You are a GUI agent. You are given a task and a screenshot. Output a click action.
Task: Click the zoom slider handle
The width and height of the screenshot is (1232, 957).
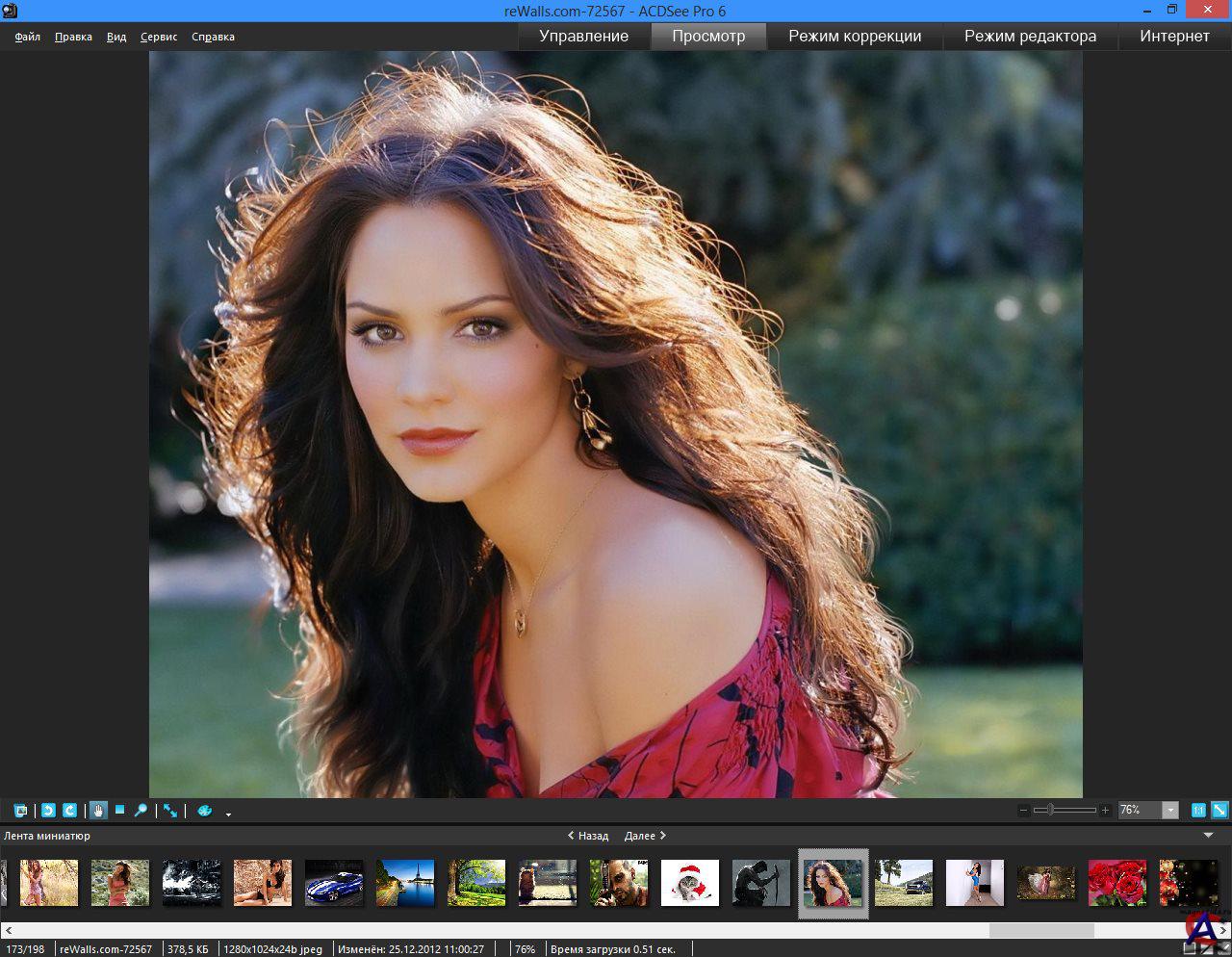pos(1049,811)
